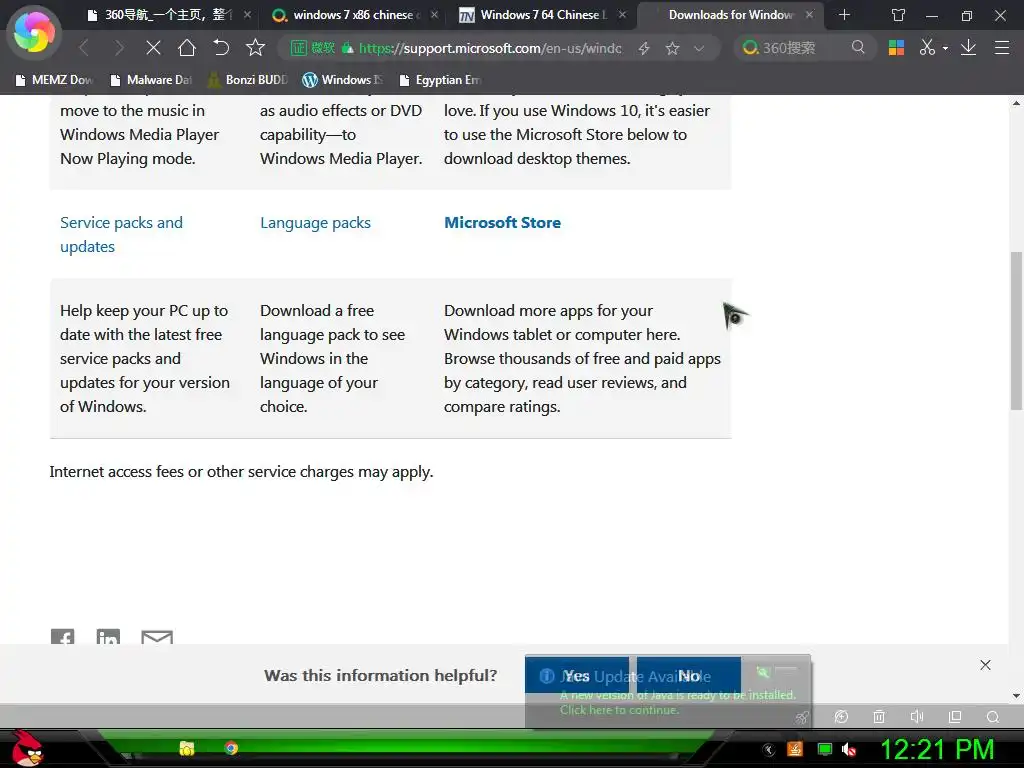Switch to the Windows 7 64 Chinese tab
The width and height of the screenshot is (1024, 768).
(x=541, y=15)
